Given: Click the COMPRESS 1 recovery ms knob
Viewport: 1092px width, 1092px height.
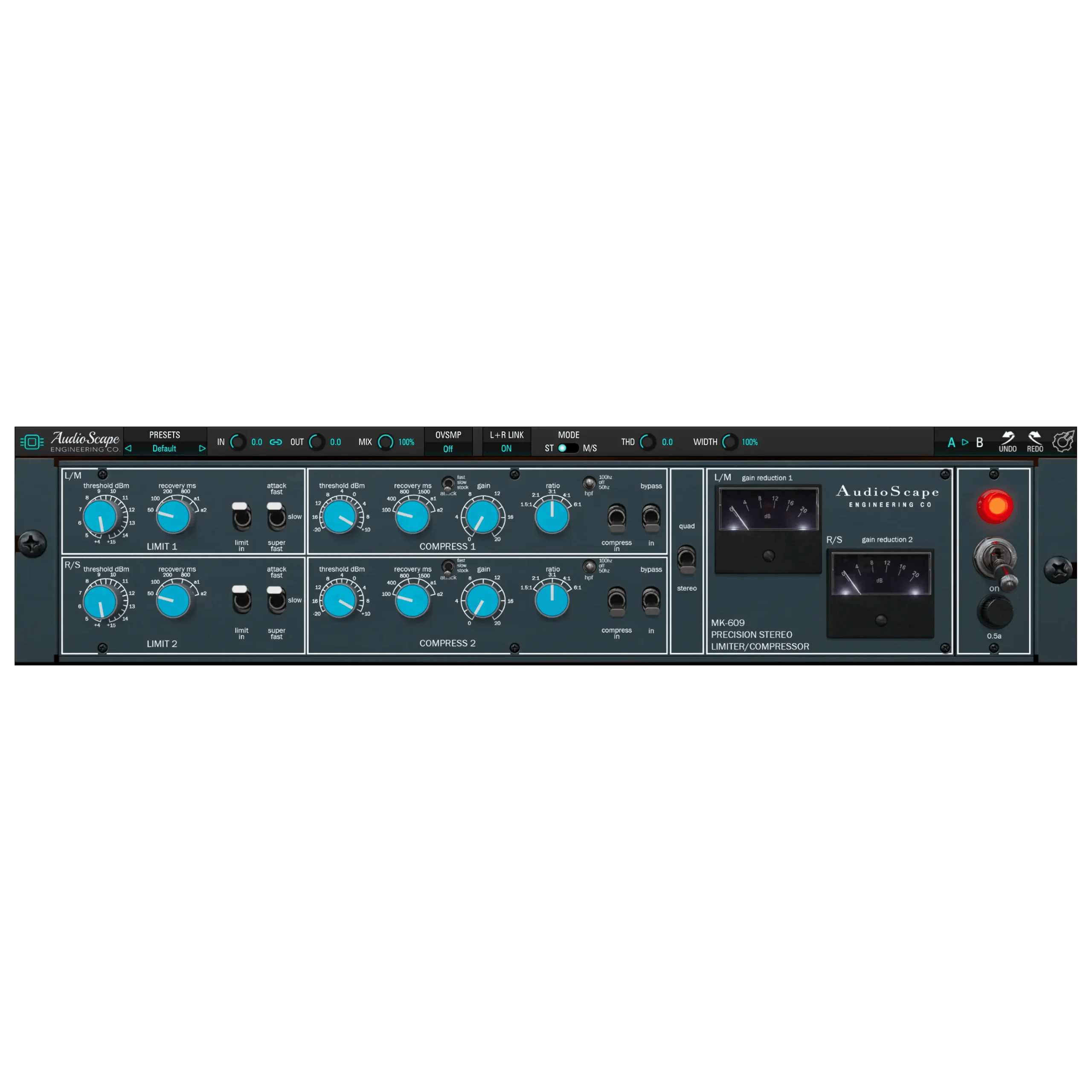Looking at the screenshot, I should (412, 516).
